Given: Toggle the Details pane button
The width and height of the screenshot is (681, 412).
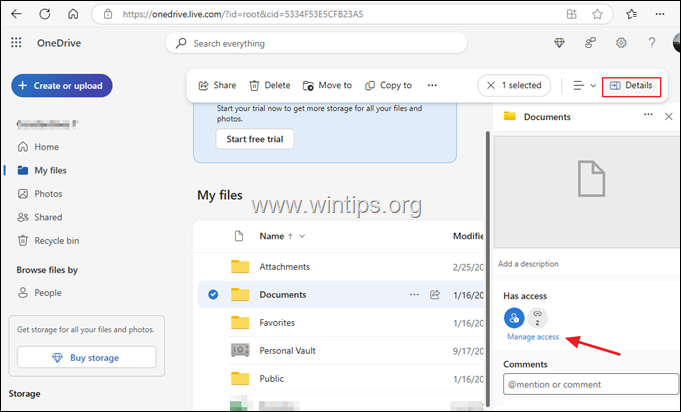Looking at the screenshot, I should (x=631, y=86).
